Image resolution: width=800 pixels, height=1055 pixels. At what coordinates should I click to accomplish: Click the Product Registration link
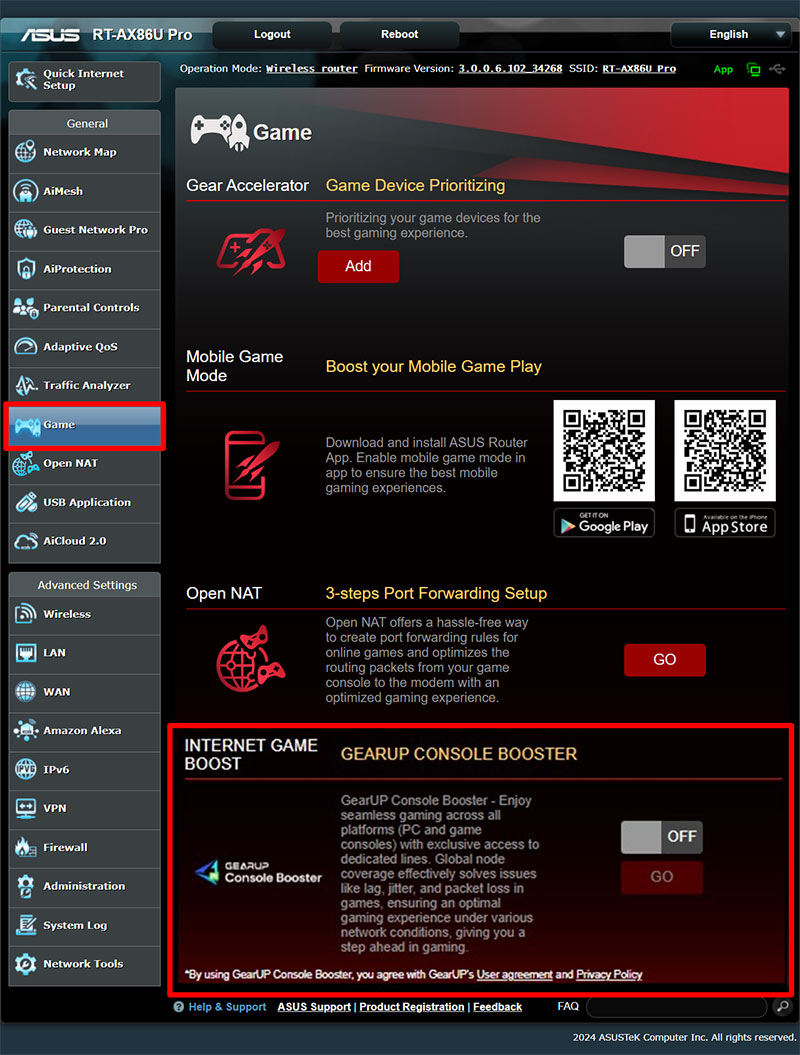click(412, 1007)
